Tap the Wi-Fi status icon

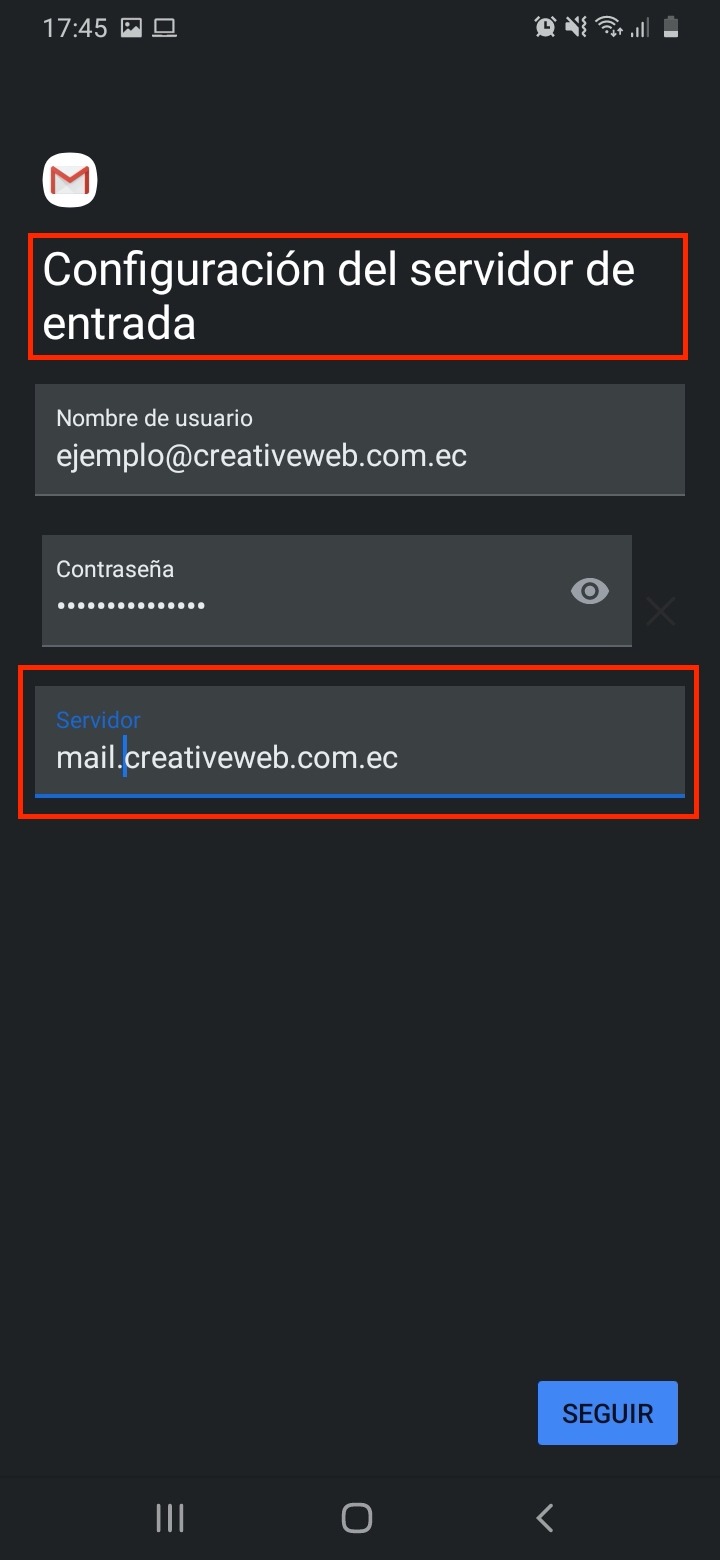(609, 28)
